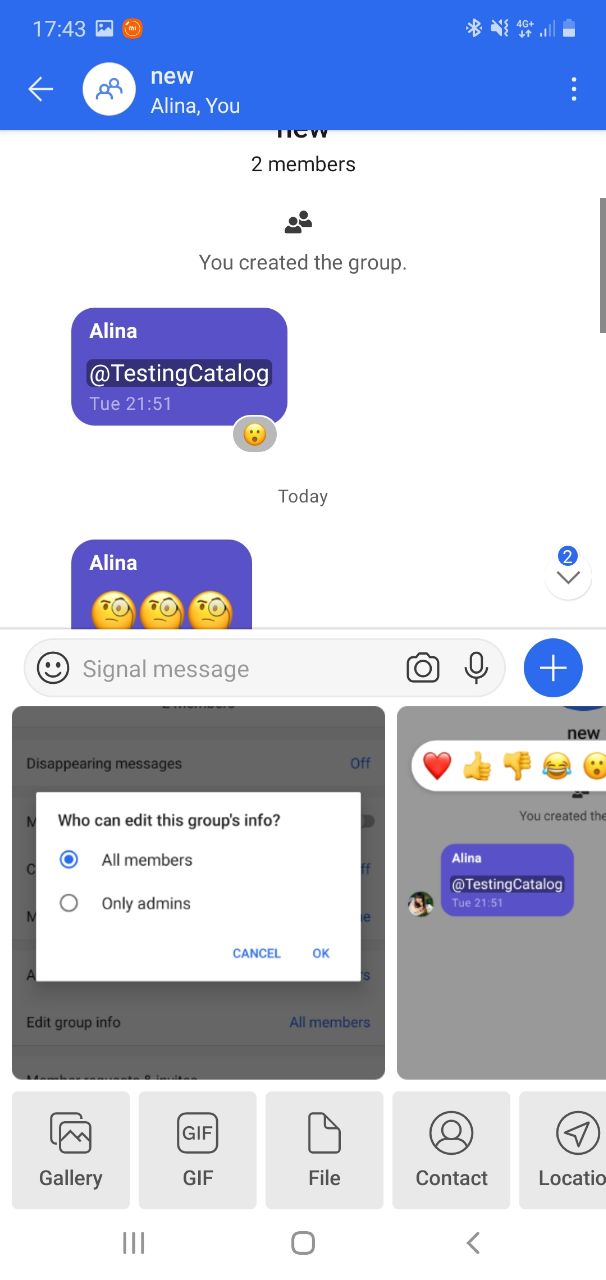Open Gallery attachment option
Image resolution: width=606 pixels, height=1280 pixels.
click(x=71, y=1150)
